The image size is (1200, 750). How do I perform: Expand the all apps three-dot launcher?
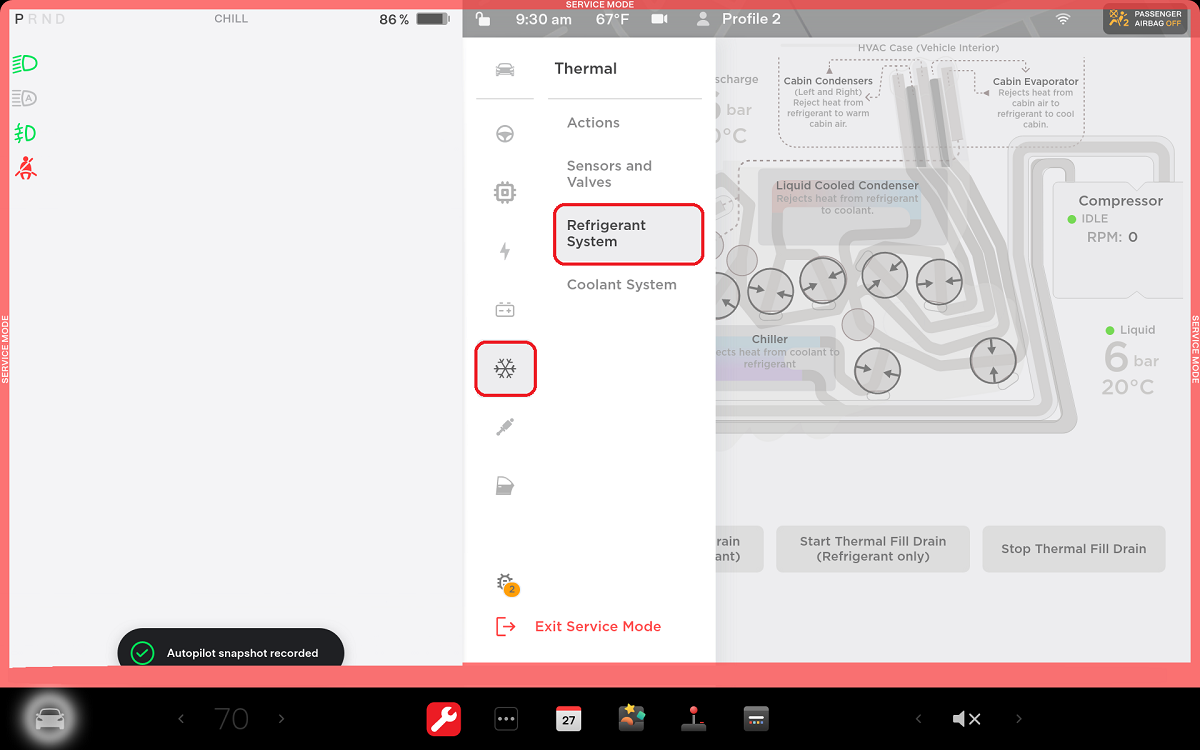[506, 719]
